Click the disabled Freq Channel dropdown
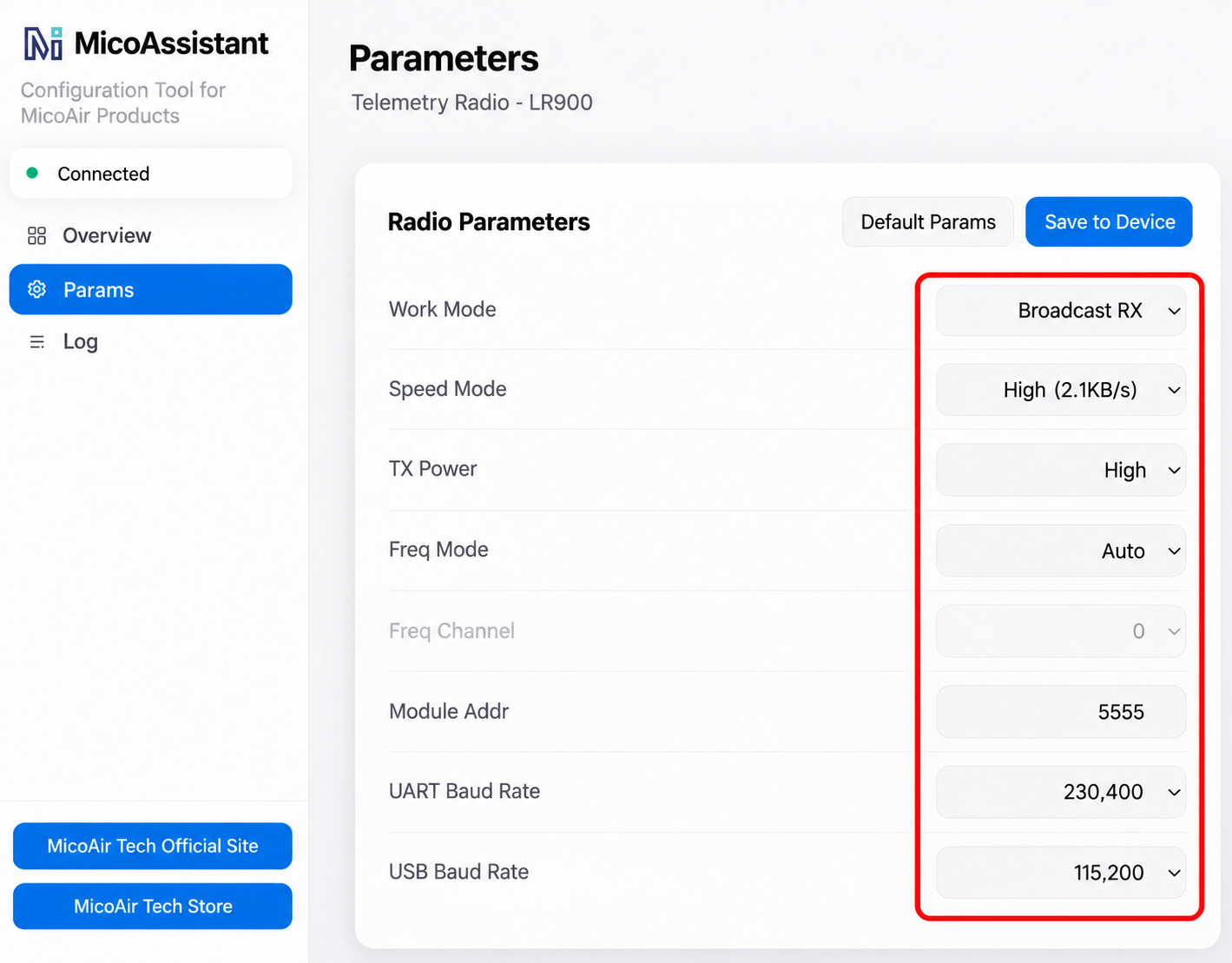This screenshot has height=963, width=1232. coord(1060,631)
